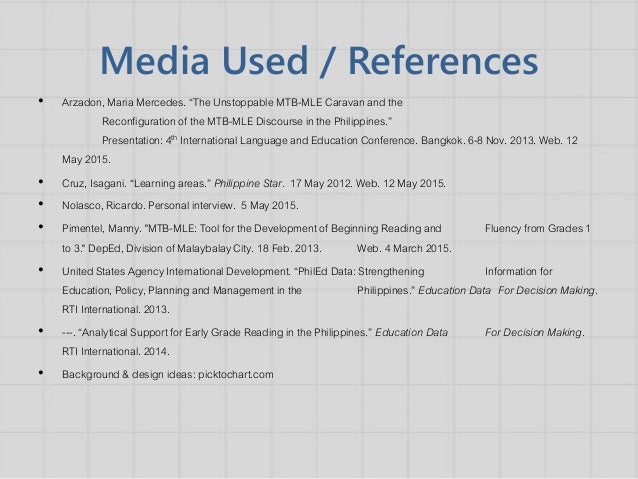
Task: Select the Arzadon, Maria Mercedes reference line
Action: pos(232,103)
